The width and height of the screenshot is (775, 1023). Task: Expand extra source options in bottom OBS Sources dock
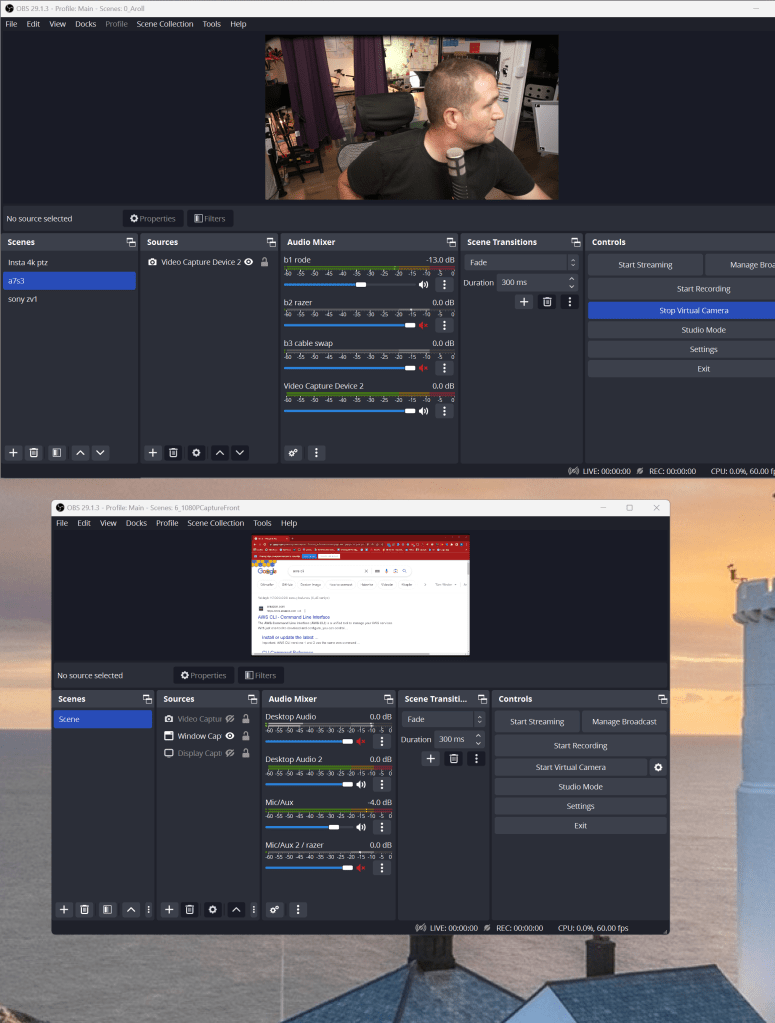[254, 909]
